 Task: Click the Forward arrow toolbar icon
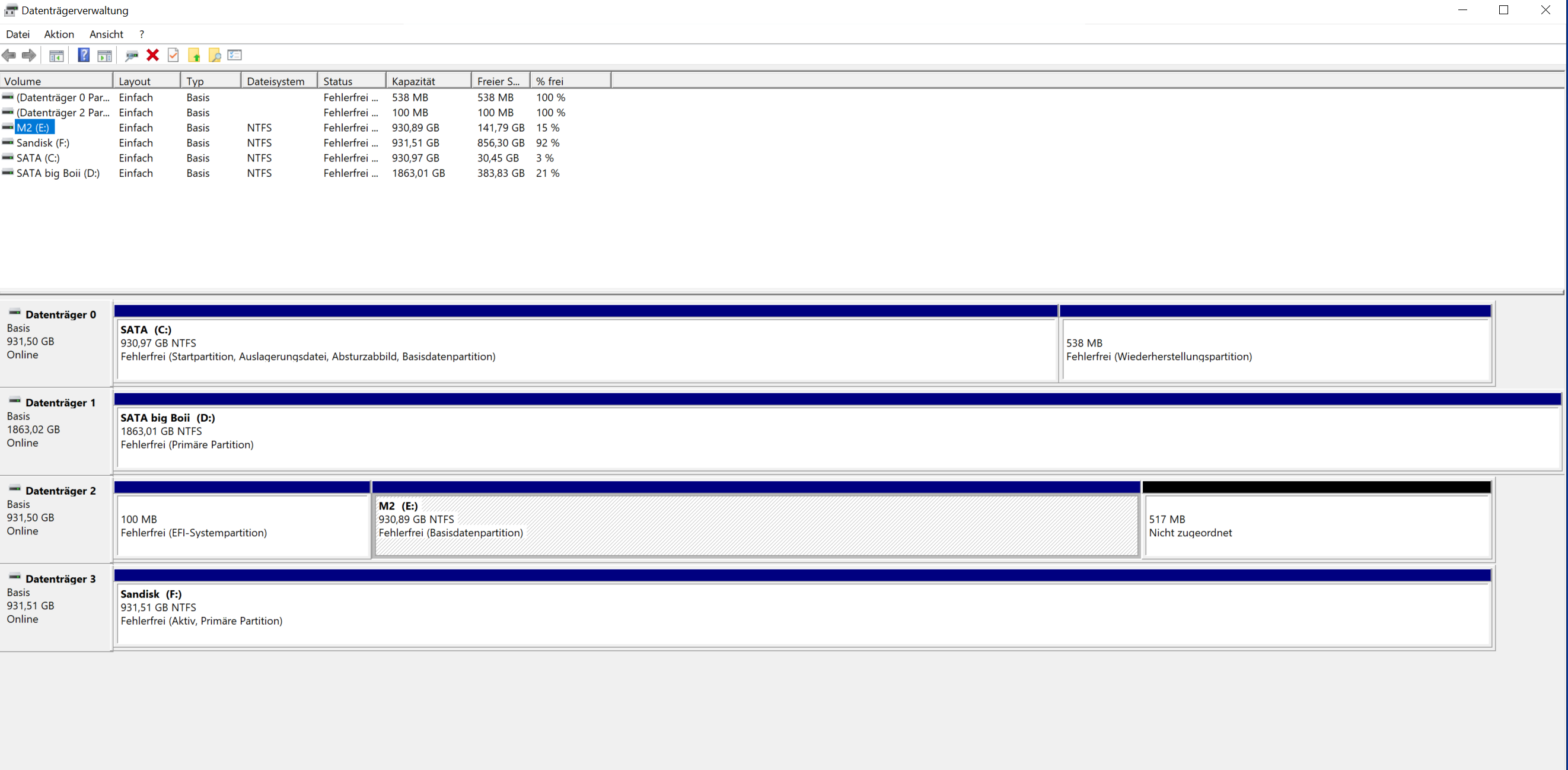28,55
